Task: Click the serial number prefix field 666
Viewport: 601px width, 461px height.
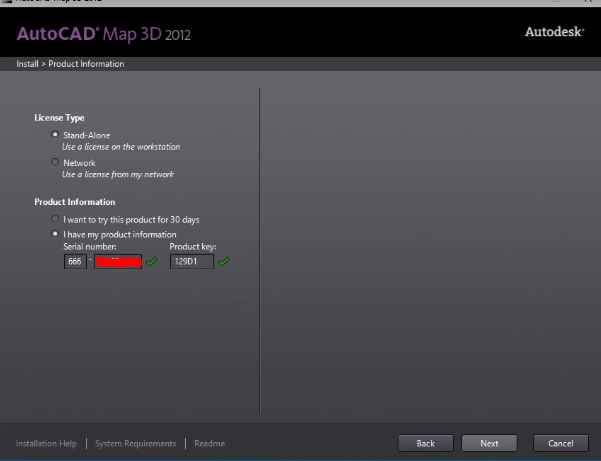Action: pyautogui.click(x=75, y=261)
